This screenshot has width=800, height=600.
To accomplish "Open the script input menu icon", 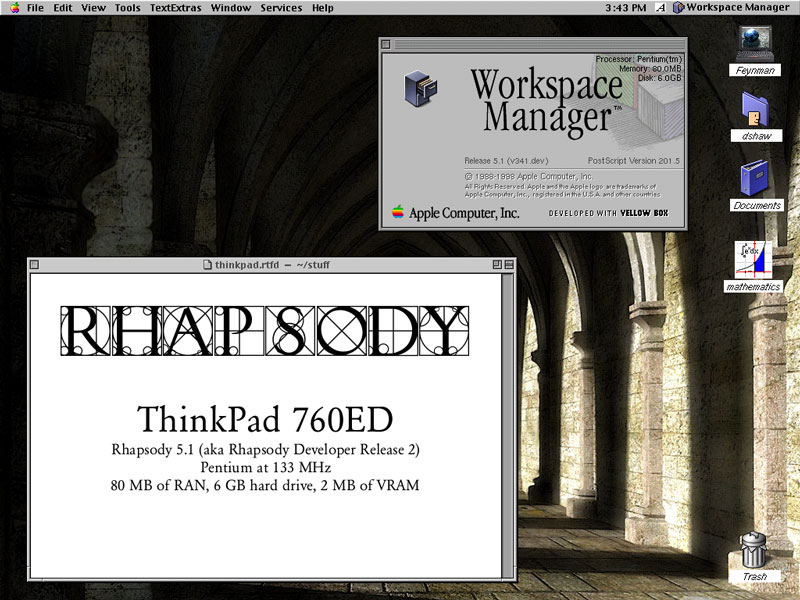I will tap(661, 8).
